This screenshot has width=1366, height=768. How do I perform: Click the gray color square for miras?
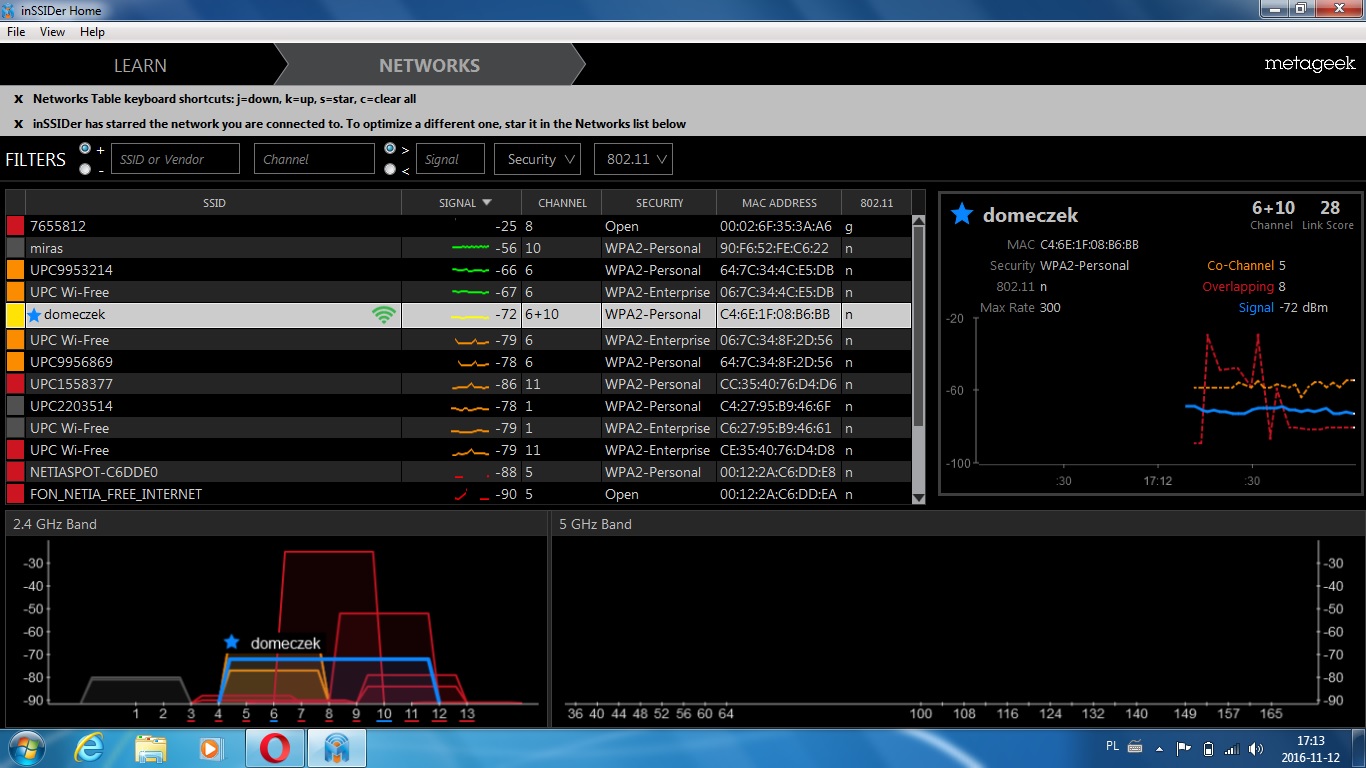(15, 249)
